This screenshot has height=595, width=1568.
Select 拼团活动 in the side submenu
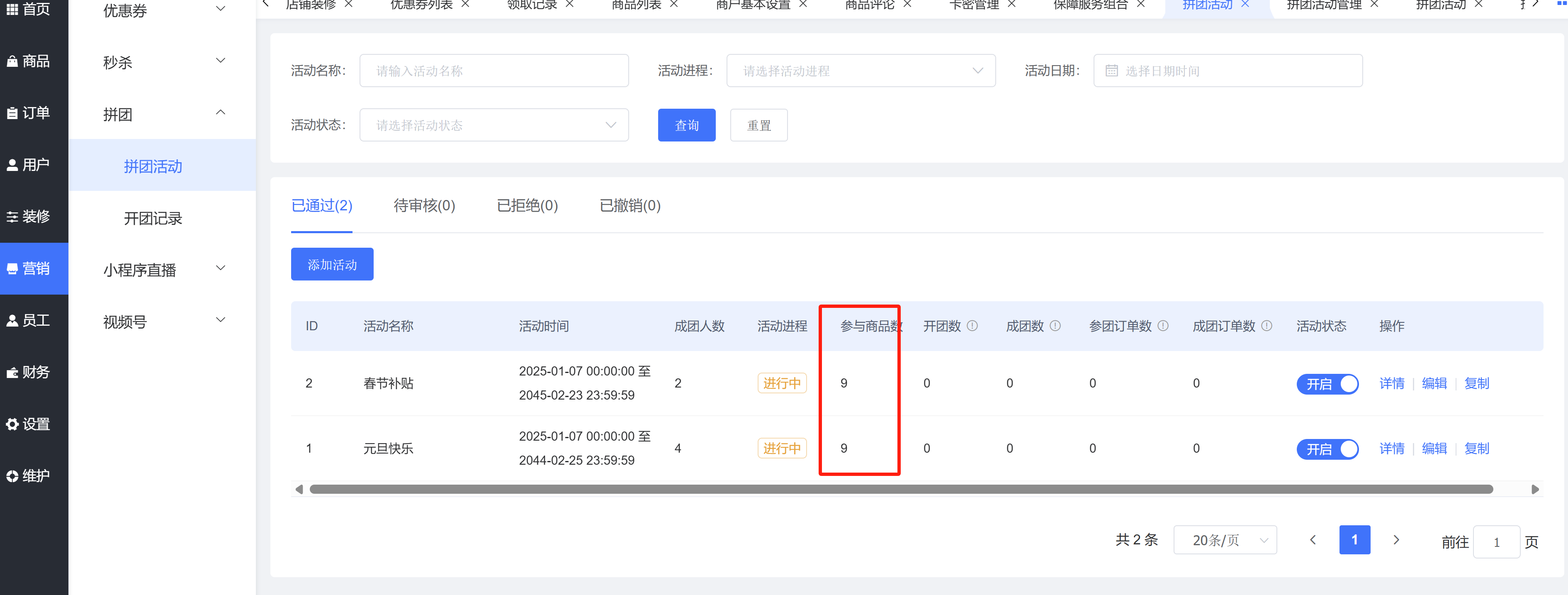(162, 166)
